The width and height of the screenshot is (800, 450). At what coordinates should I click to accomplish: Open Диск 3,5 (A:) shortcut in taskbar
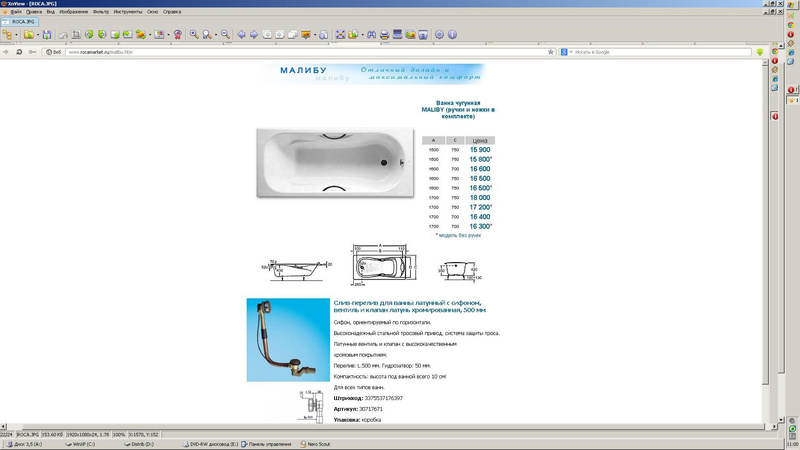point(24,444)
